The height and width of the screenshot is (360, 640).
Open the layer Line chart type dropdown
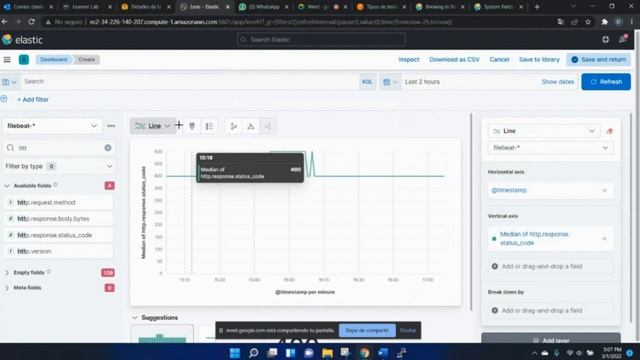544,131
